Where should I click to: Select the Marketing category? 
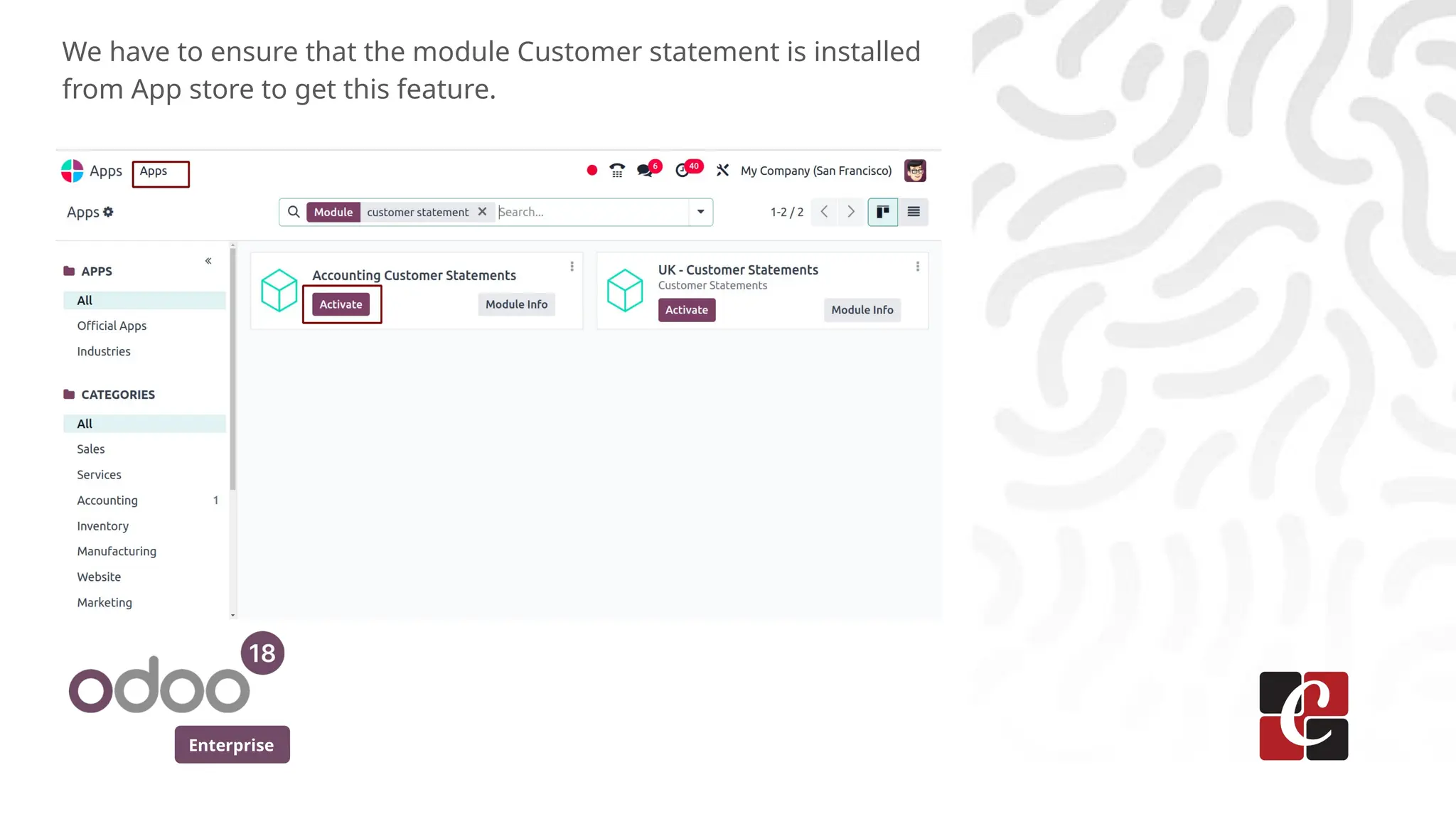(x=105, y=603)
